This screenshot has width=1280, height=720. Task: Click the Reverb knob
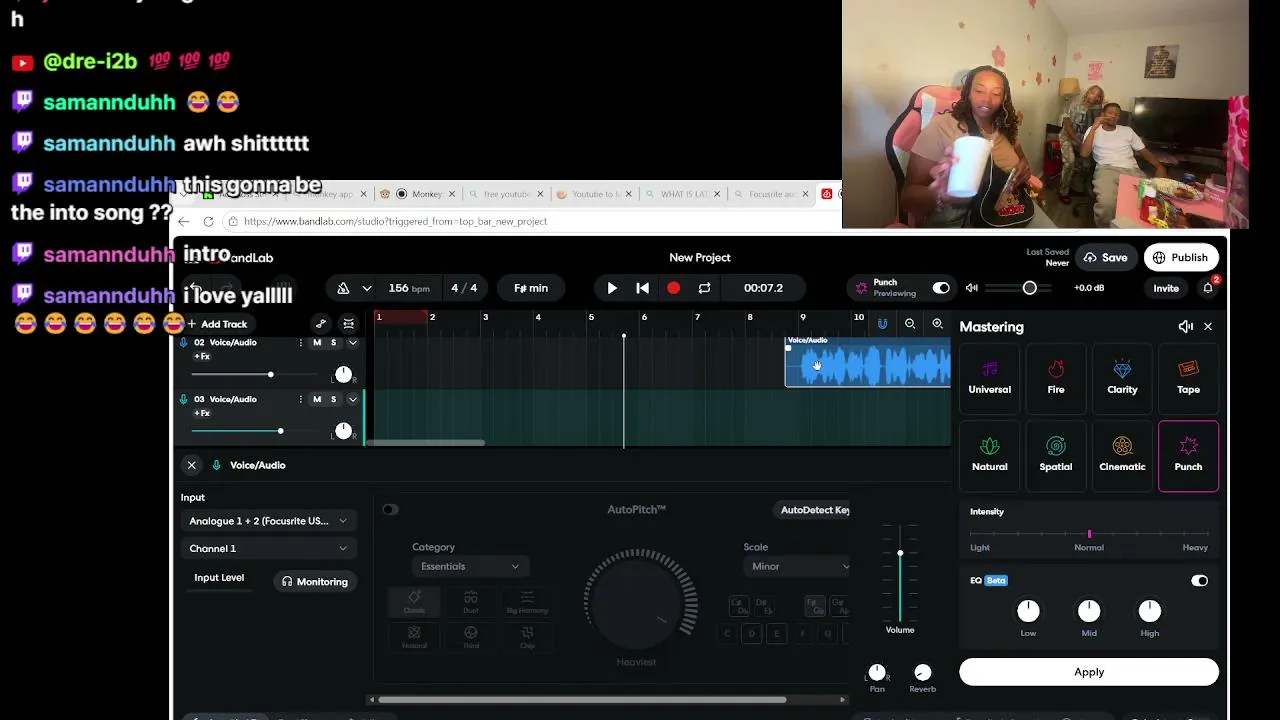pyautogui.click(x=923, y=673)
